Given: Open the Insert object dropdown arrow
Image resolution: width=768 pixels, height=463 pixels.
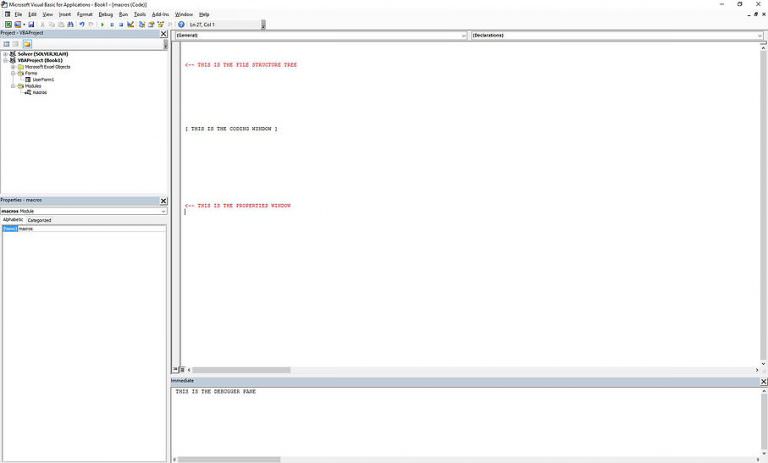Looking at the screenshot, I should click(24, 24).
